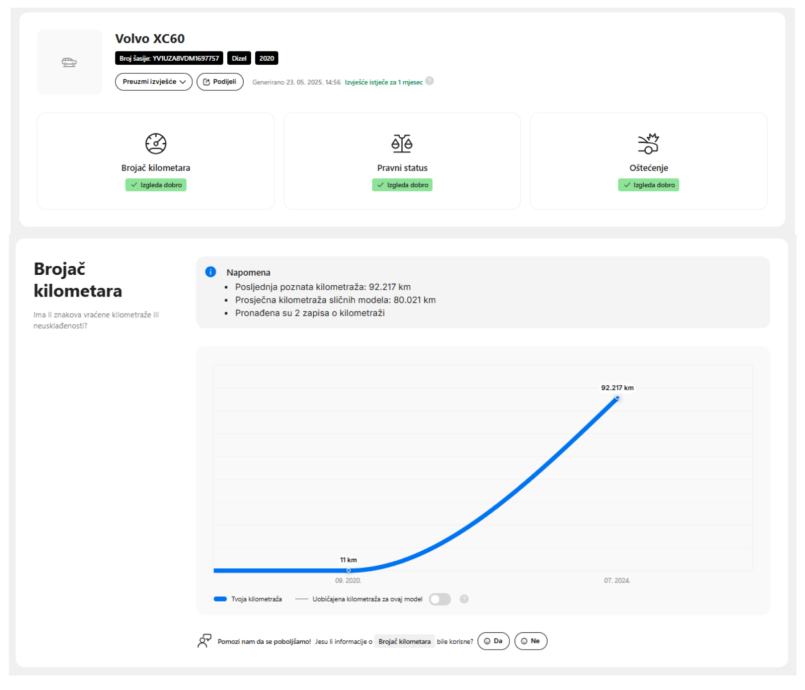The image size is (805, 690).
Task: Click the 11 km data point
Action: click(x=349, y=570)
